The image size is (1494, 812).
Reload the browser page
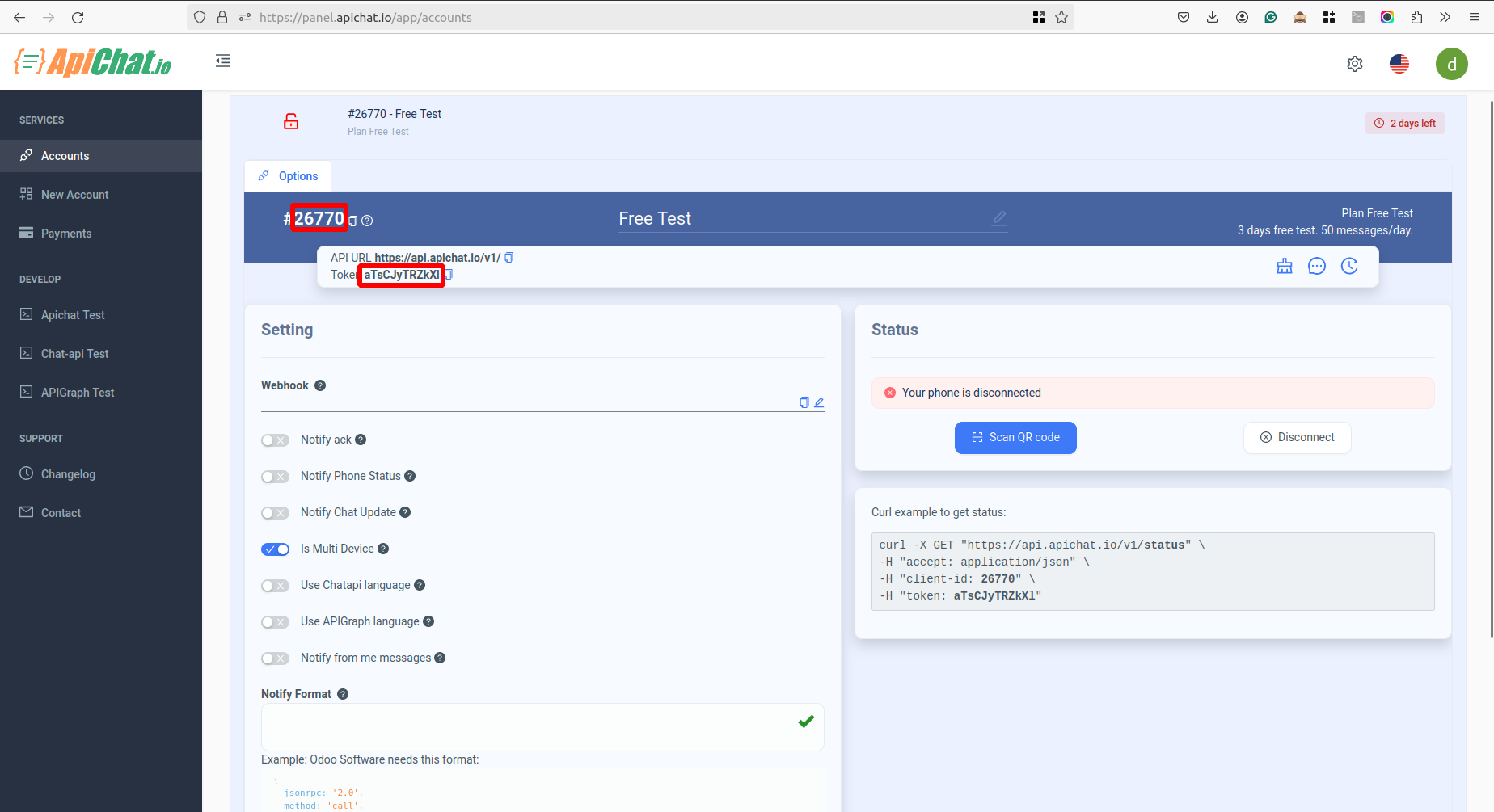click(78, 17)
